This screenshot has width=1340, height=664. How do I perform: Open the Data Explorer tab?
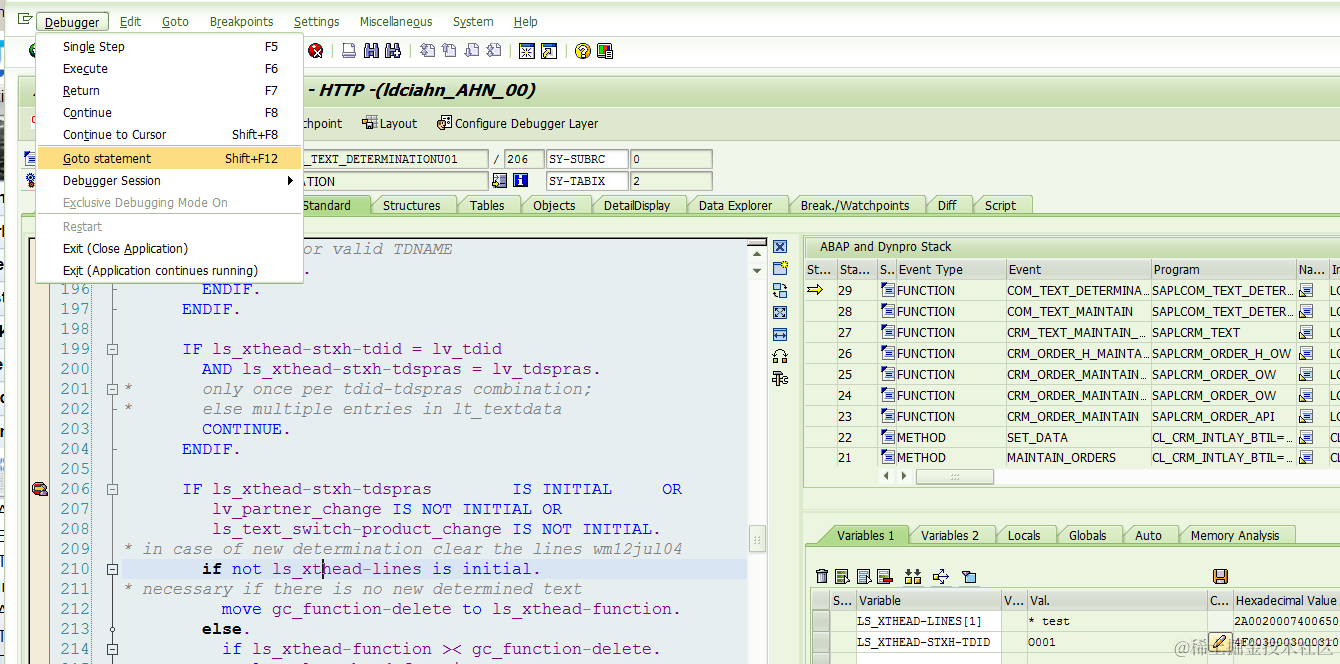click(x=735, y=205)
